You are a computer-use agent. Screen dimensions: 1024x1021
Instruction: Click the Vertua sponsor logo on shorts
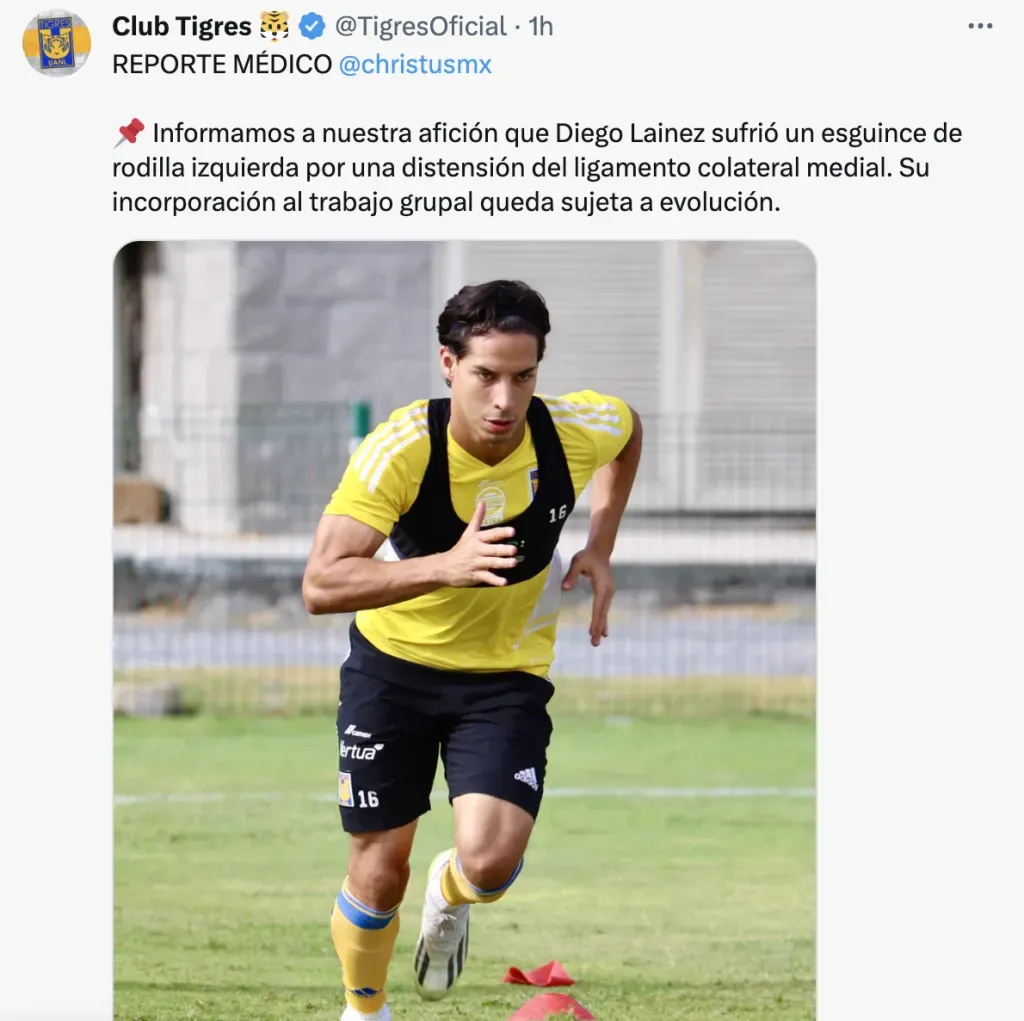pyautogui.click(x=360, y=750)
